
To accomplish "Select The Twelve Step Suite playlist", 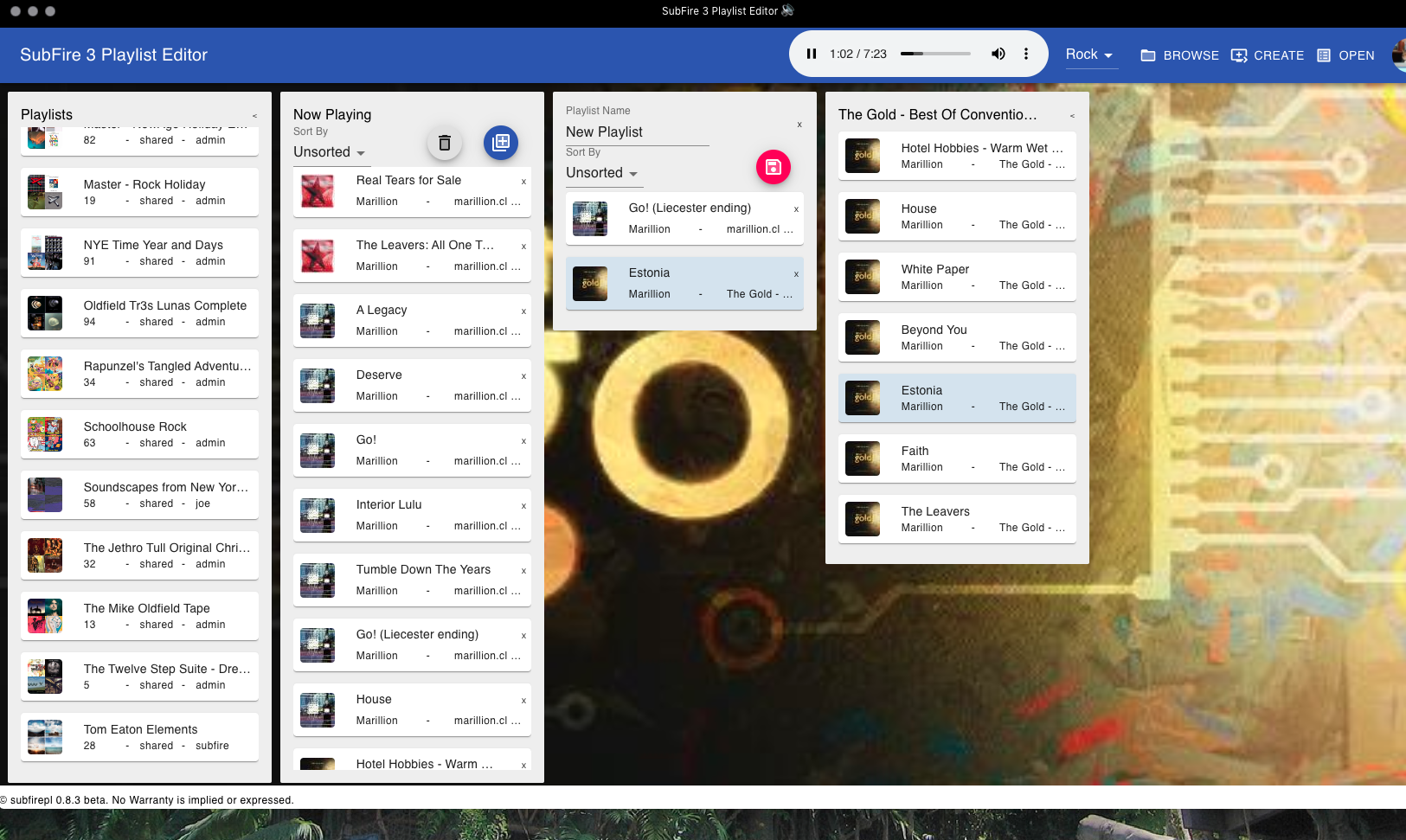I will (x=139, y=676).
